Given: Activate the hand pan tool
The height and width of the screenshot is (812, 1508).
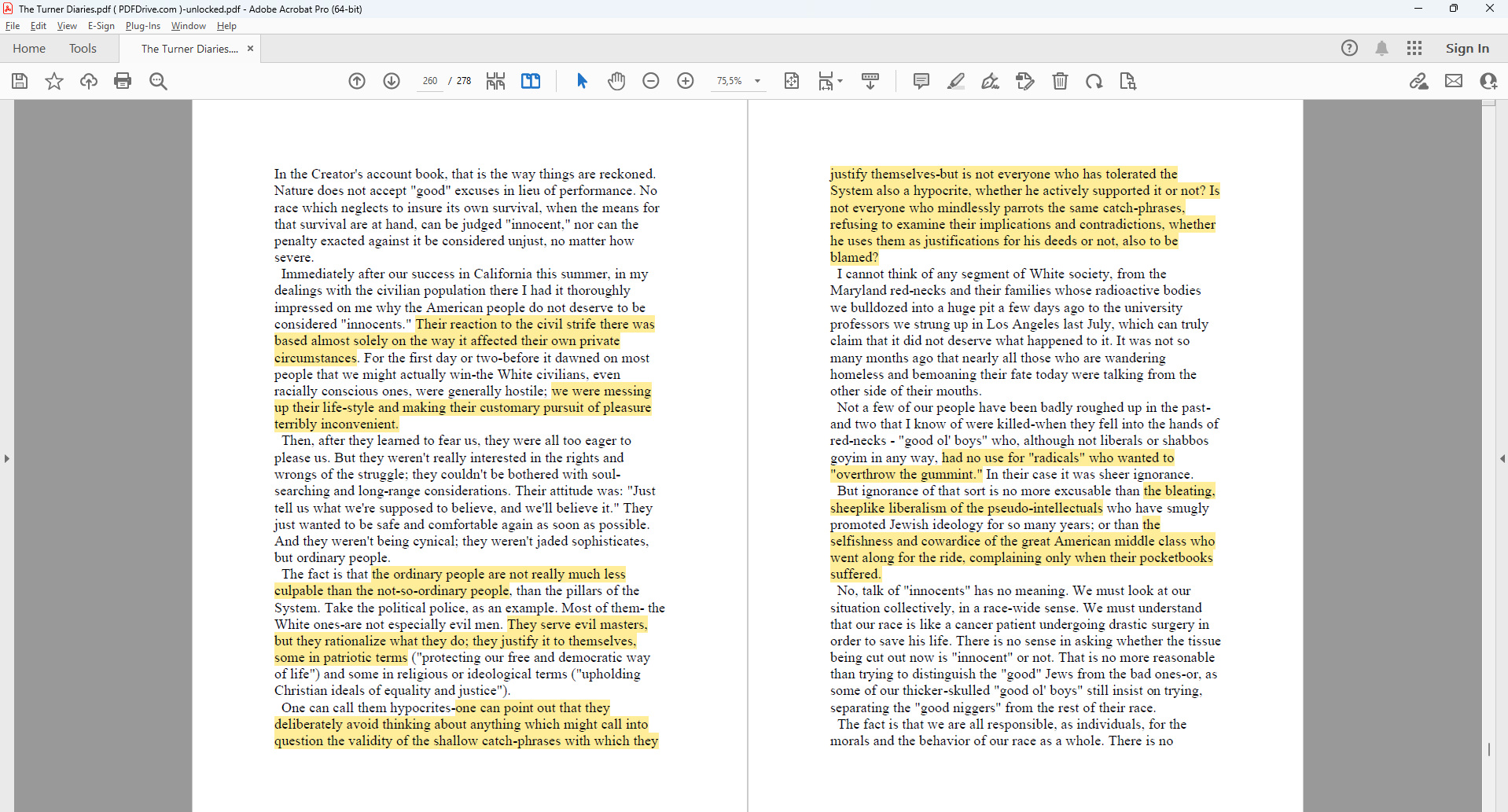Looking at the screenshot, I should click(616, 81).
